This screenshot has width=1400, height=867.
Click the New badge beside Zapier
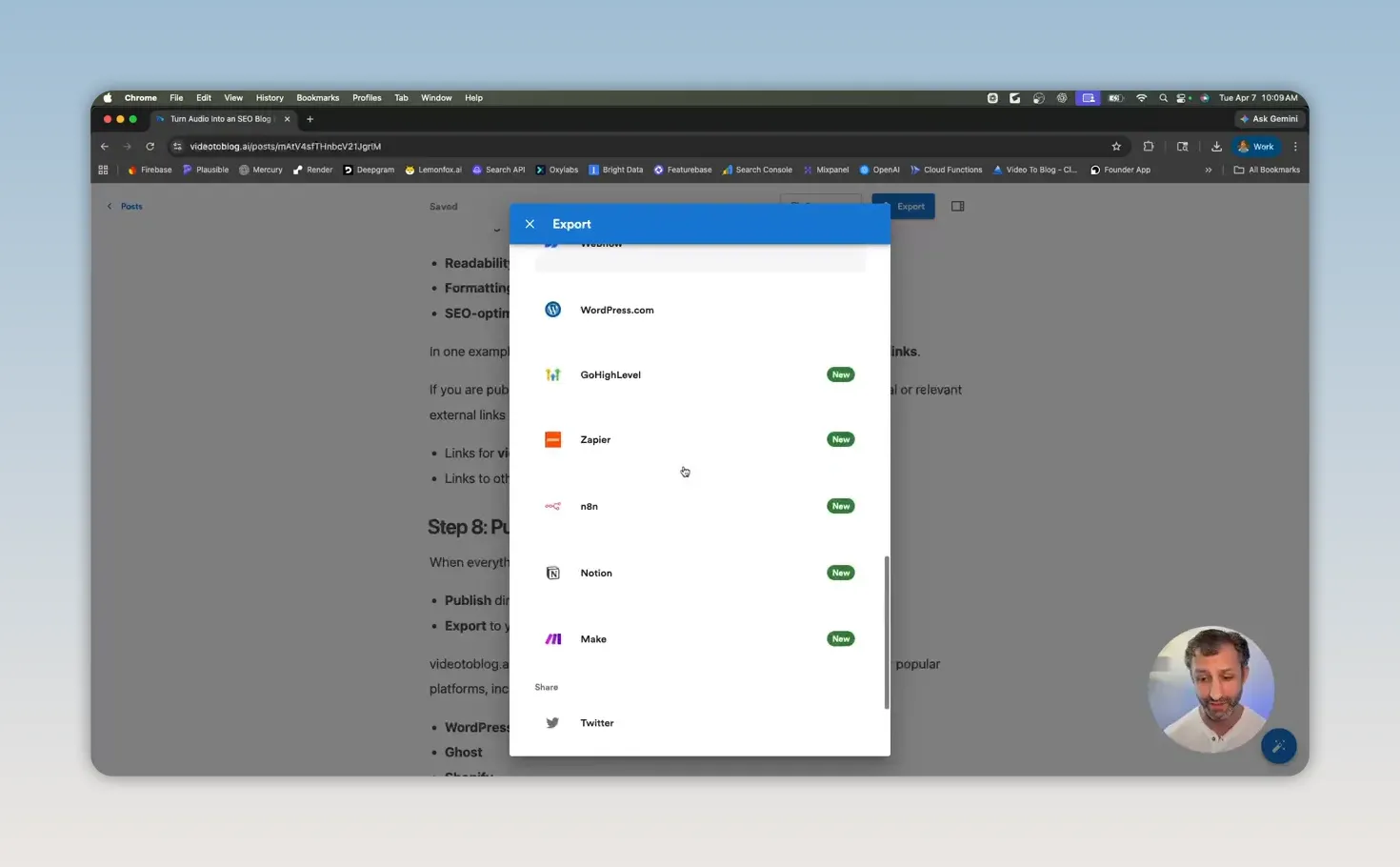pos(840,439)
